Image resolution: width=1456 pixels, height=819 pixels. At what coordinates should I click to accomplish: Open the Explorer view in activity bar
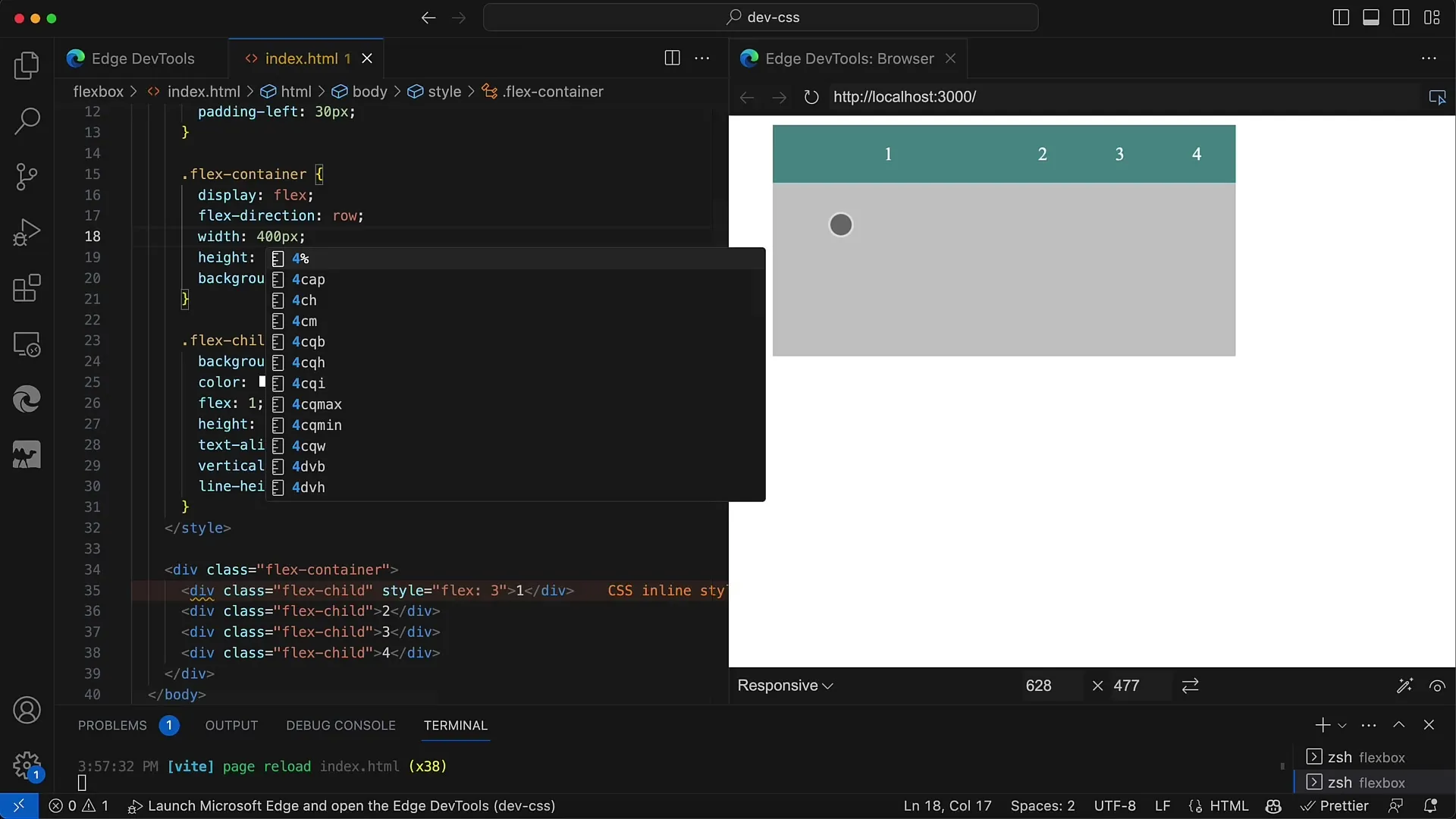pos(27,66)
